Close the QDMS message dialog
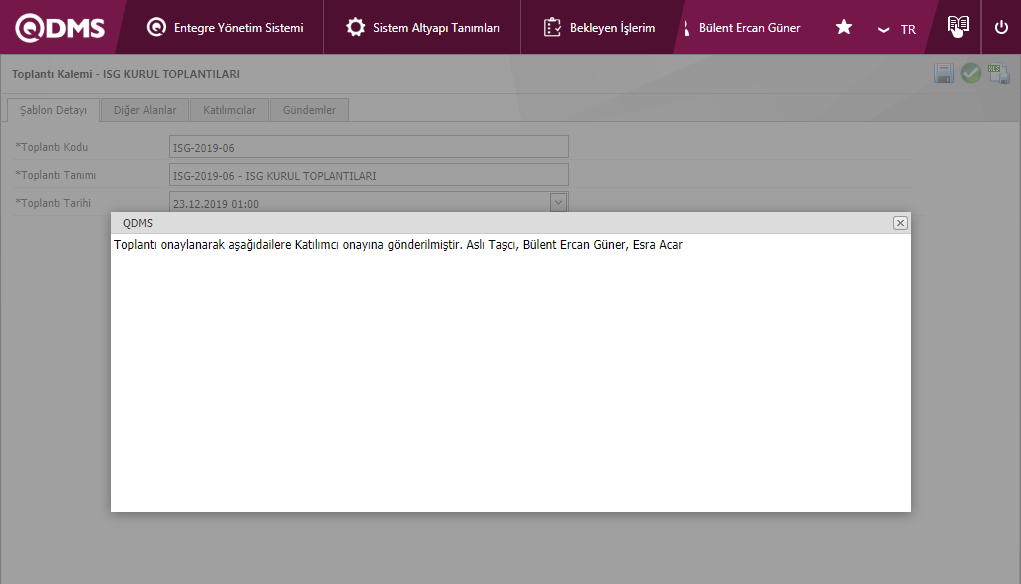Viewport: 1021px width, 584px height. [x=900, y=223]
